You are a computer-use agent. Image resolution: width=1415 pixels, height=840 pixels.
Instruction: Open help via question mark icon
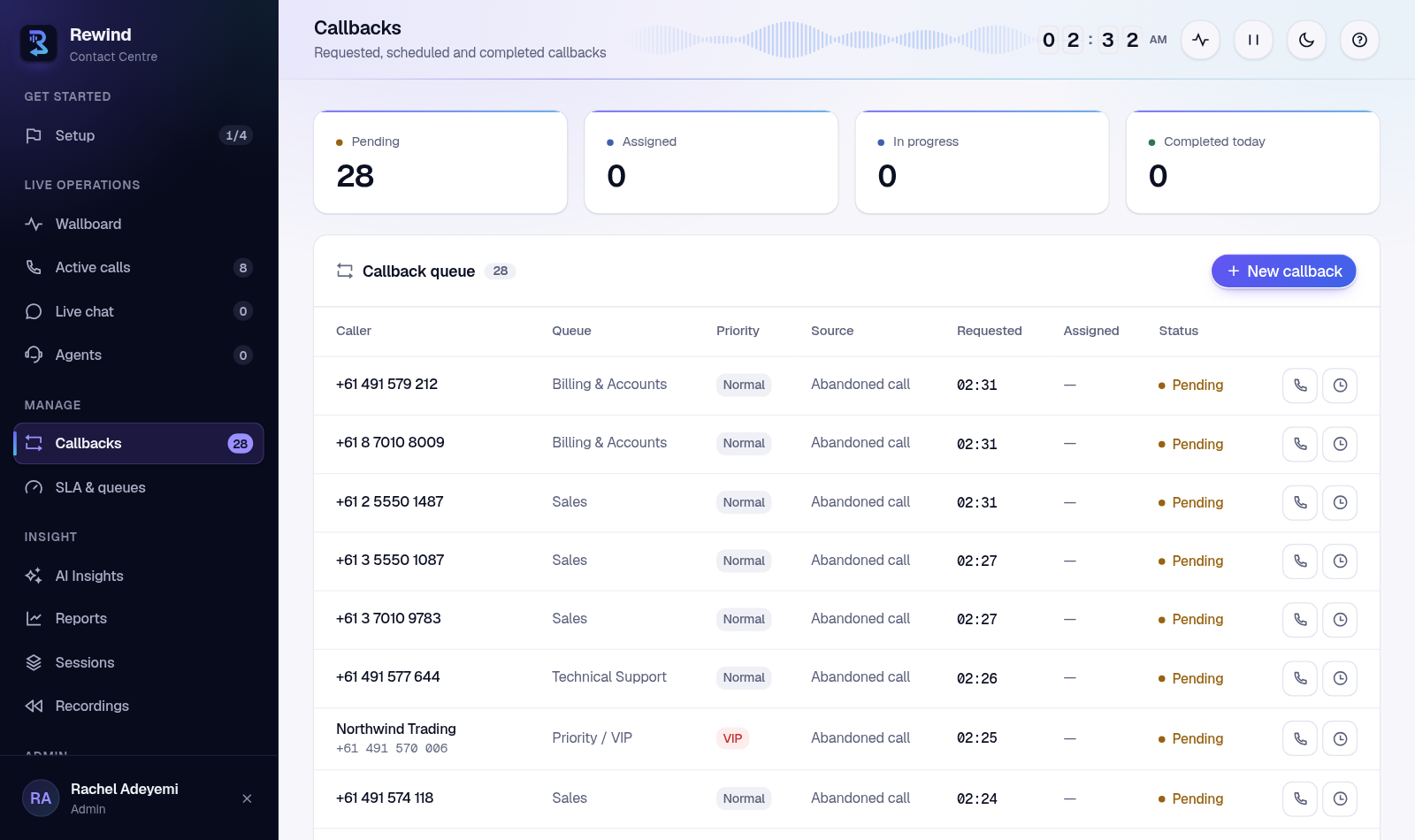(x=1359, y=40)
